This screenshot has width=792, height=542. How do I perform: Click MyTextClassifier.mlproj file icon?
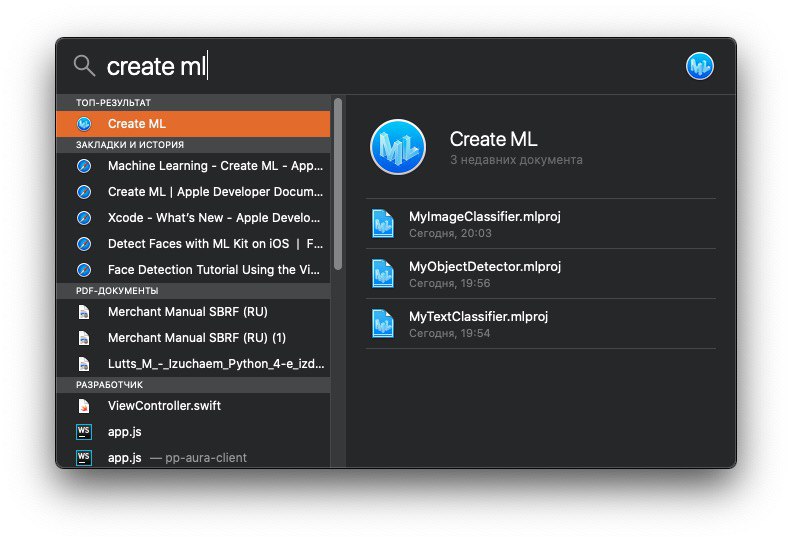(383, 323)
